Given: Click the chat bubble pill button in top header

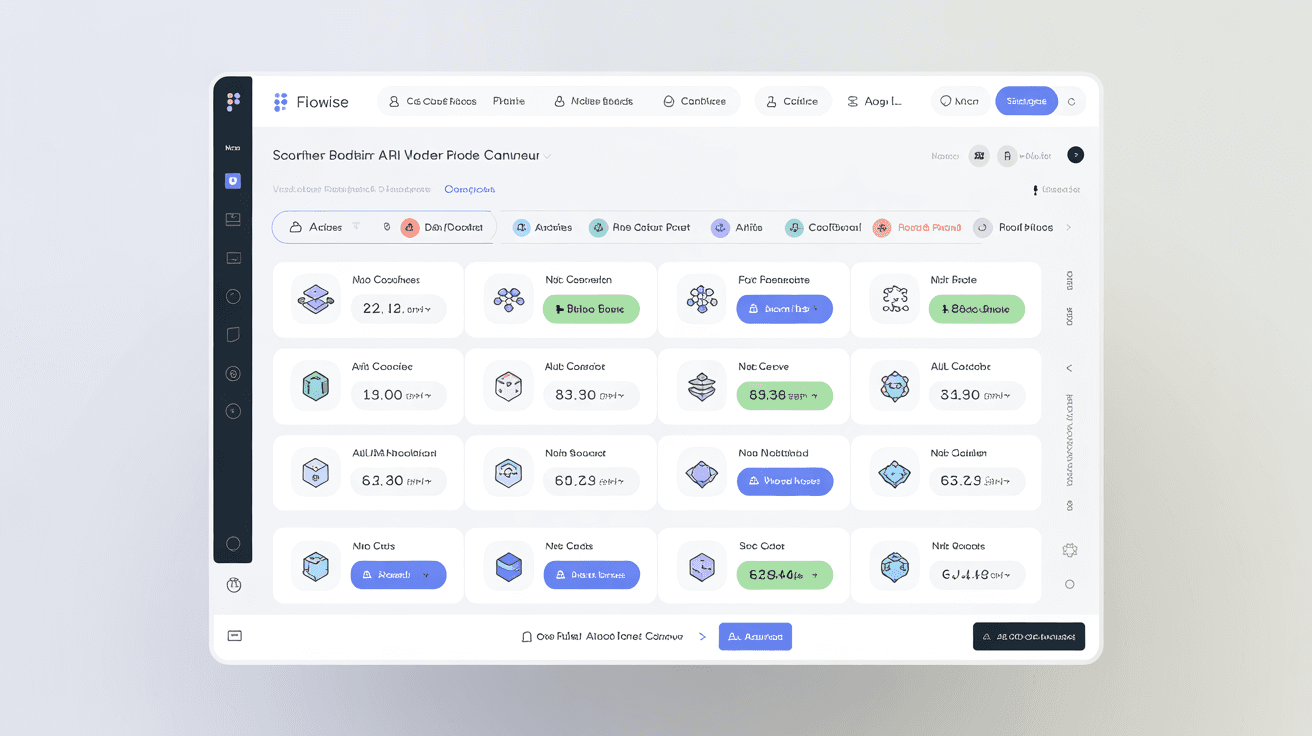Looking at the screenshot, I should coord(960,101).
